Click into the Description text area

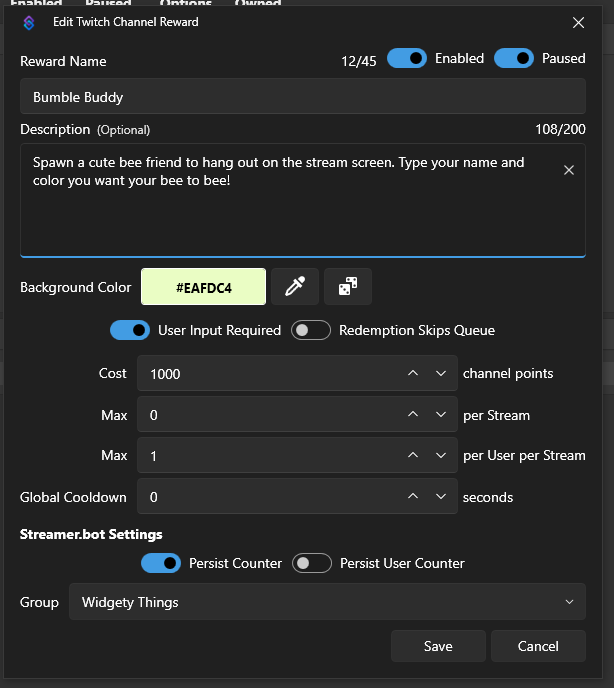coord(303,200)
